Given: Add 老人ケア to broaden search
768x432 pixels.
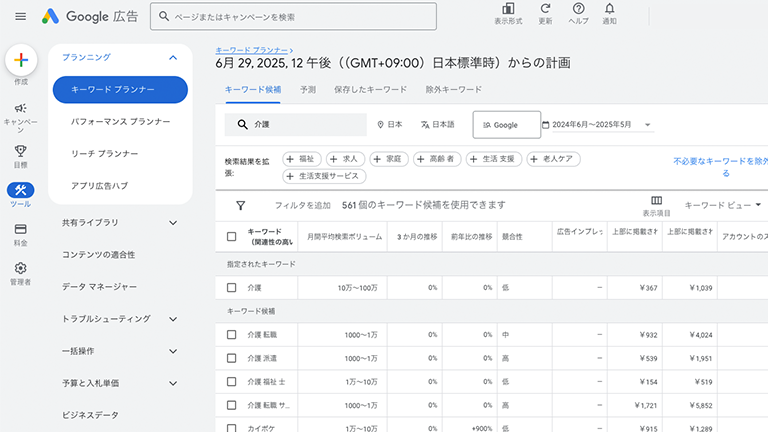Looking at the screenshot, I should click(x=553, y=159).
